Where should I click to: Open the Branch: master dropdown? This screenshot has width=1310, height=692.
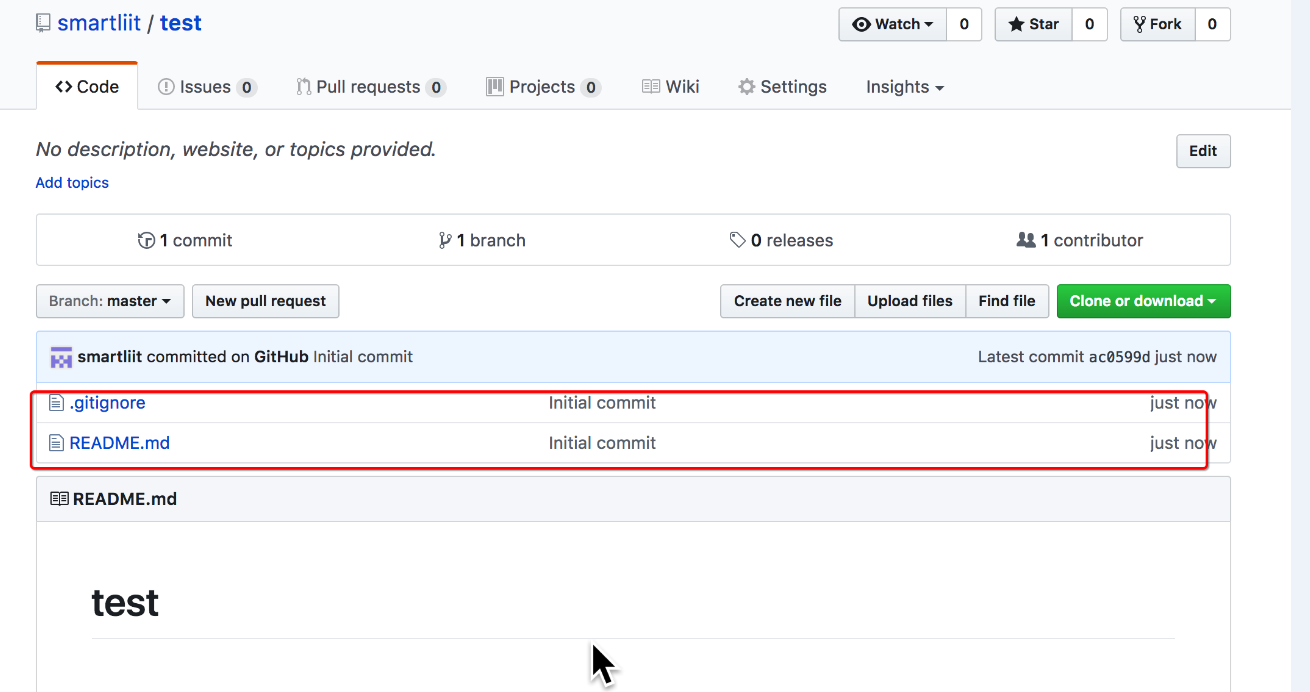click(110, 301)
